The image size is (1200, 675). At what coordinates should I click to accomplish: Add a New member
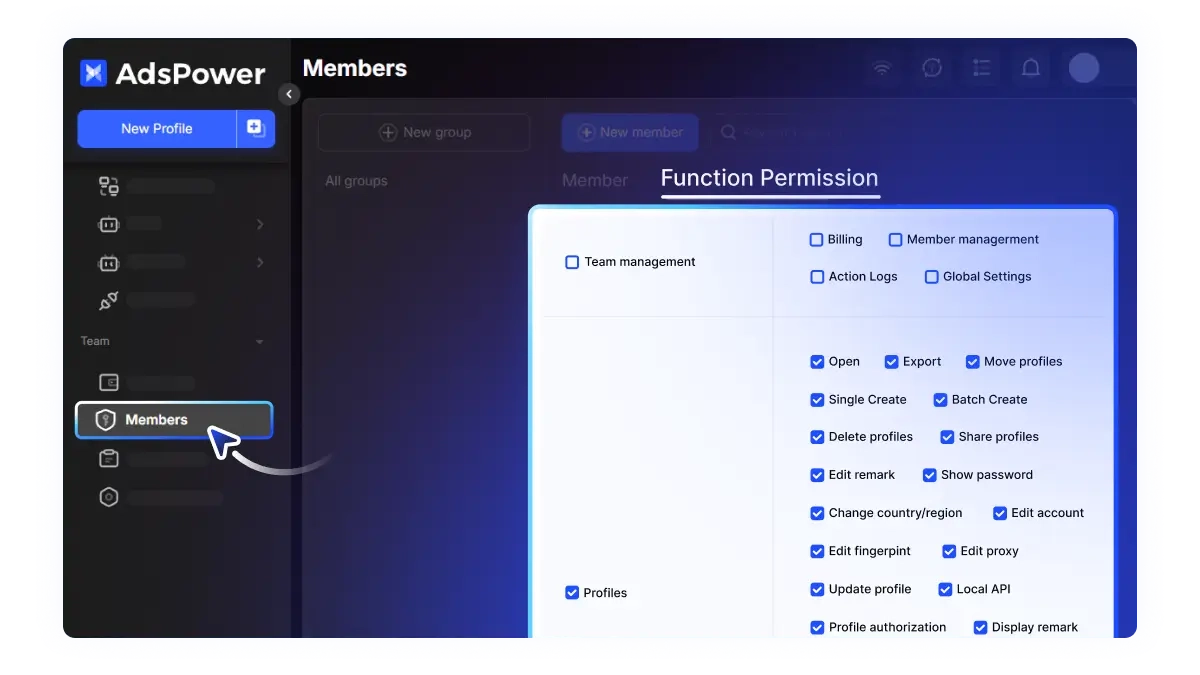click(x=630, y=132)
